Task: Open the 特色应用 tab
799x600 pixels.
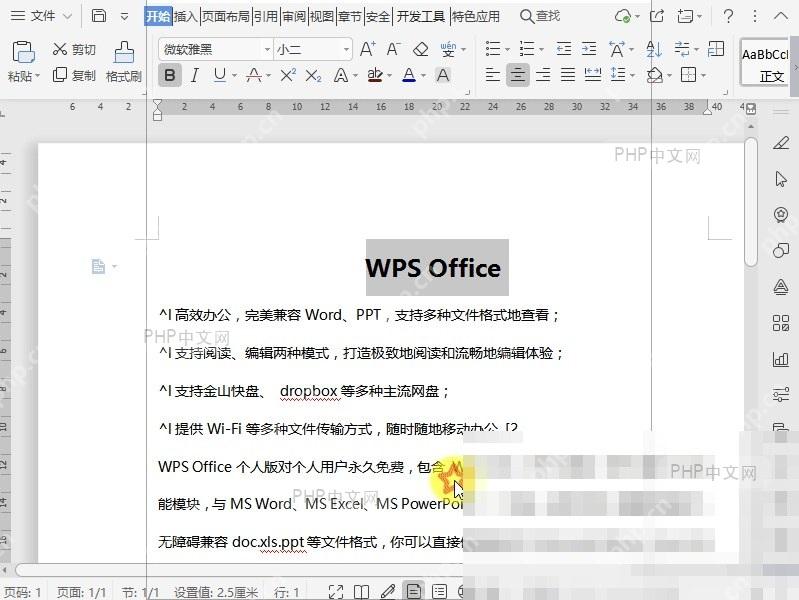Action: tap(476, 16)
